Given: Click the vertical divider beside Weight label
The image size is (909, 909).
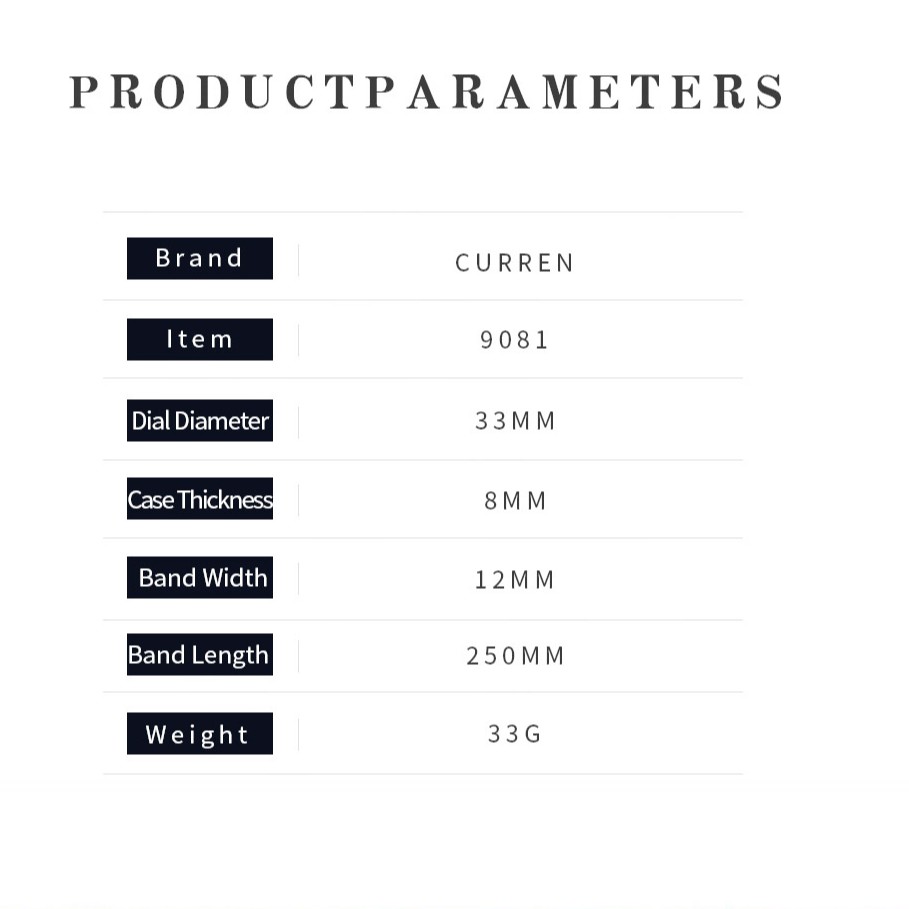Looking at the screenshot, I should (298, 734).
